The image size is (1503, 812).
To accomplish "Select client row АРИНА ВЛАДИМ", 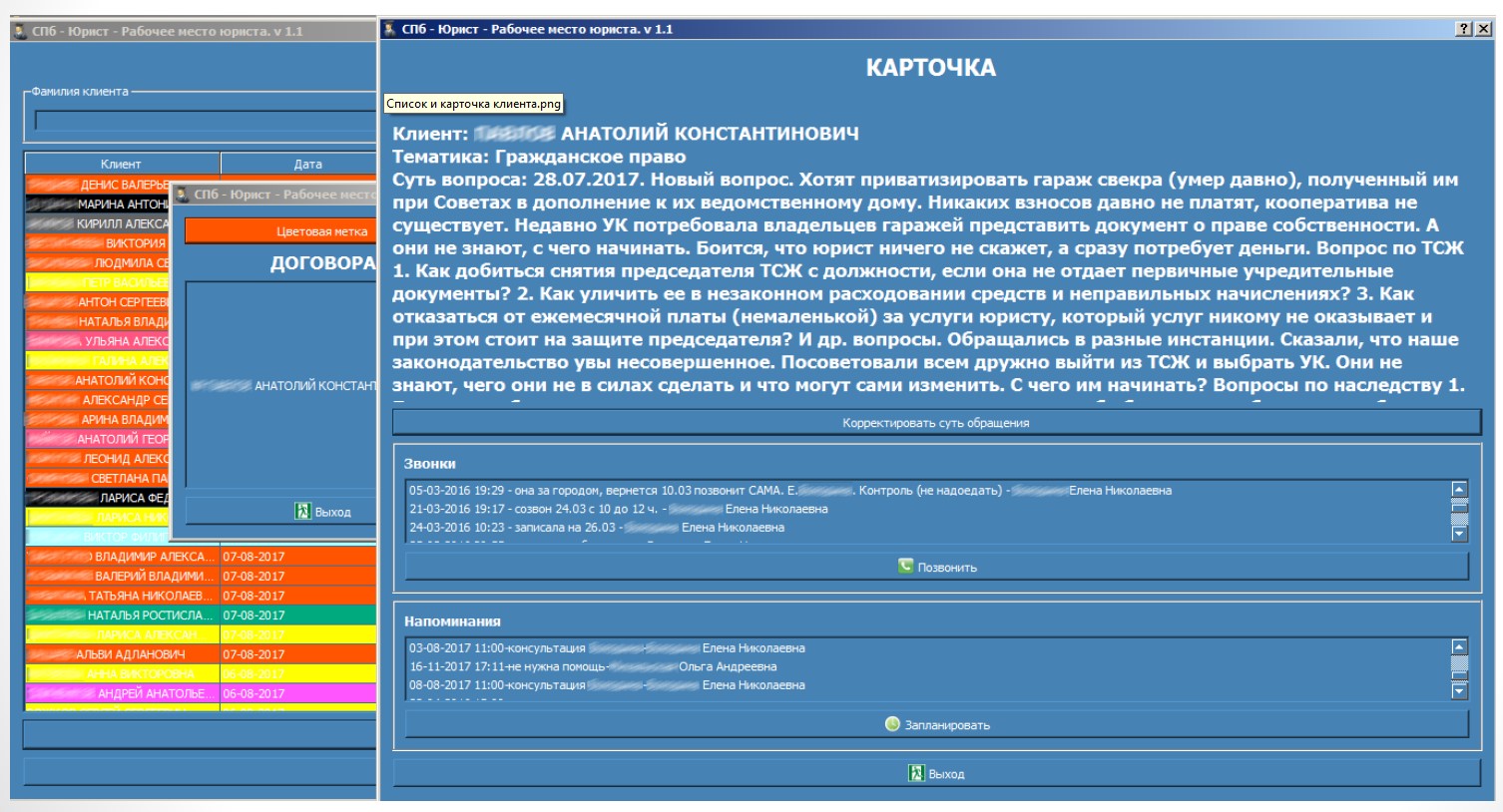I will (x=97, y=420).
